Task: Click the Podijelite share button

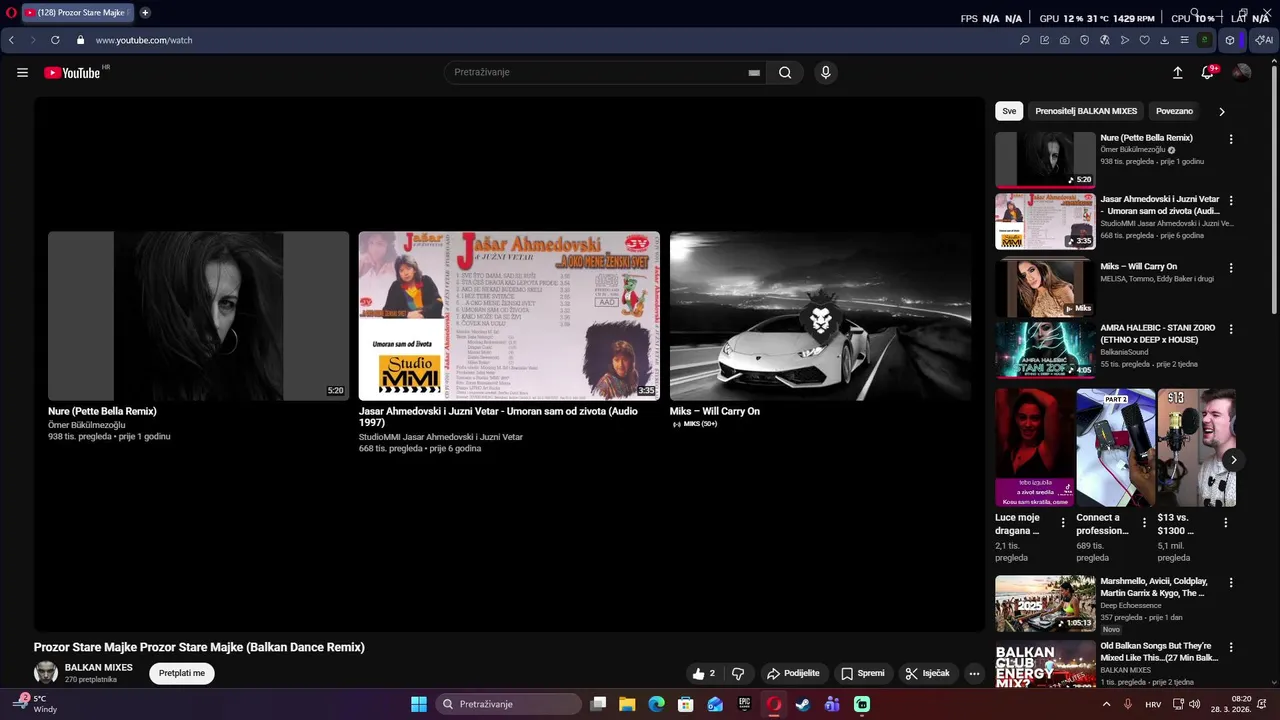Action: point(793,673)
